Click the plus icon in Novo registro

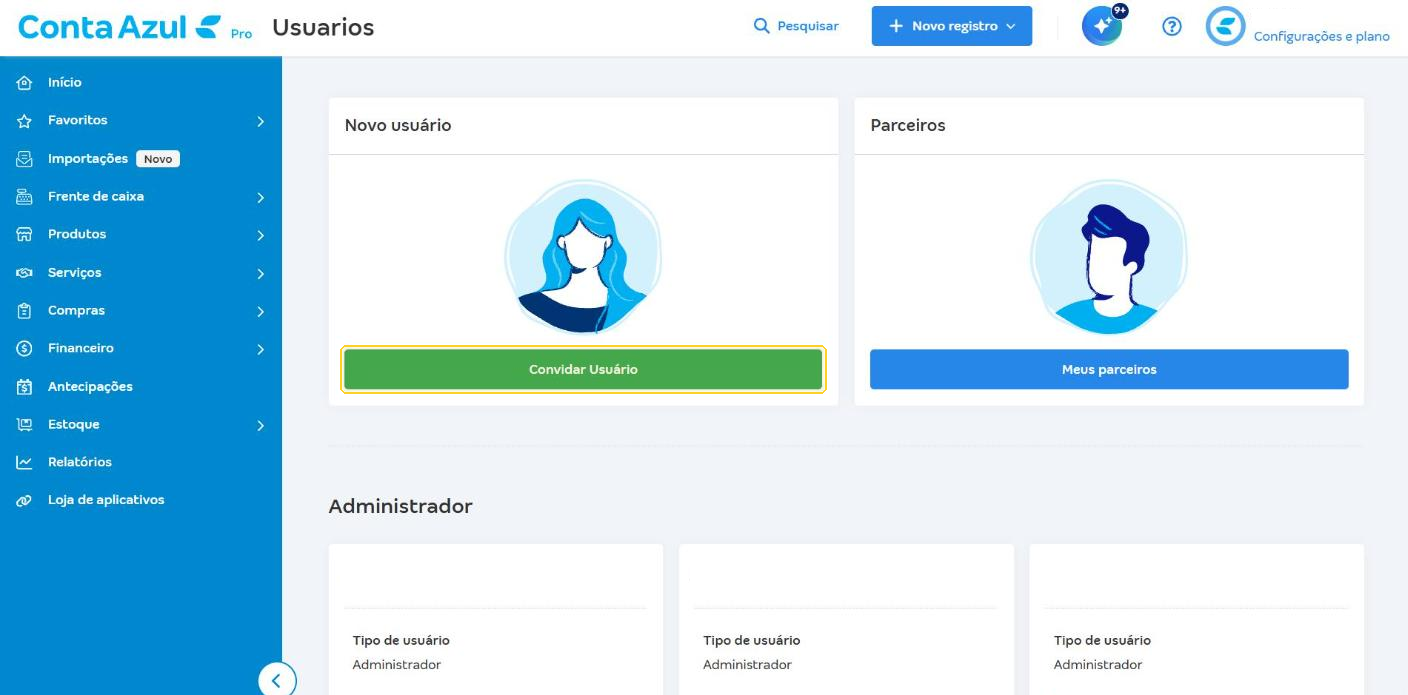896,26
